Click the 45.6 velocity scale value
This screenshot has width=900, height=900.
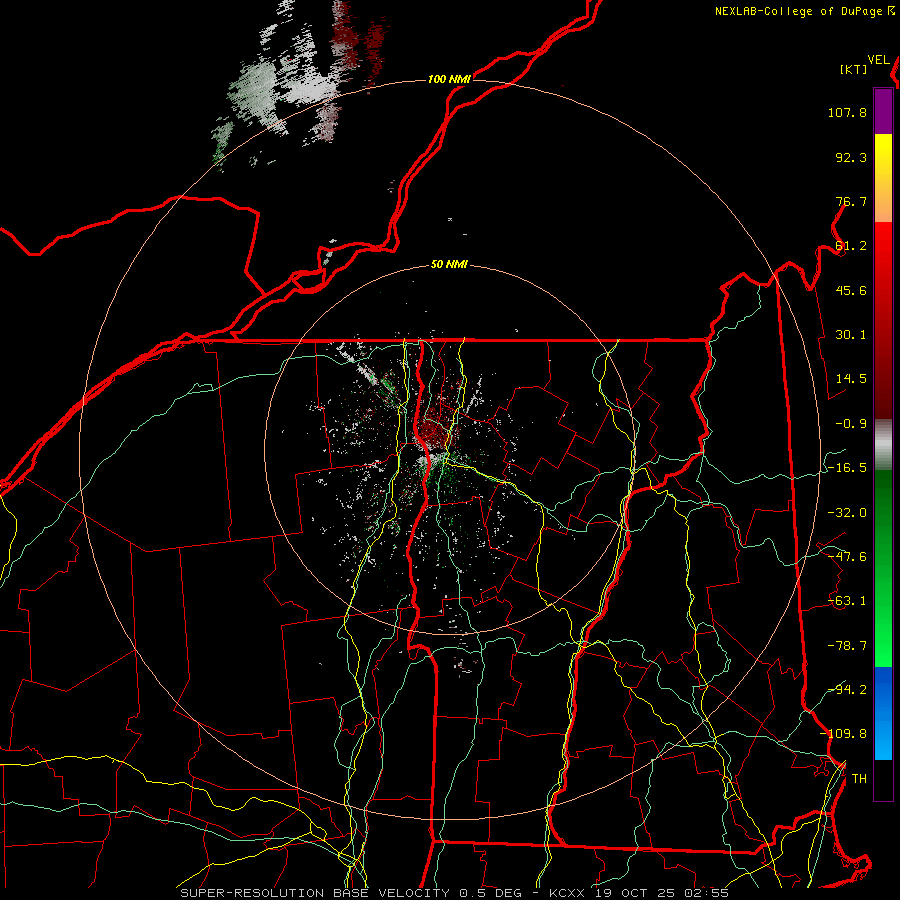851,290
